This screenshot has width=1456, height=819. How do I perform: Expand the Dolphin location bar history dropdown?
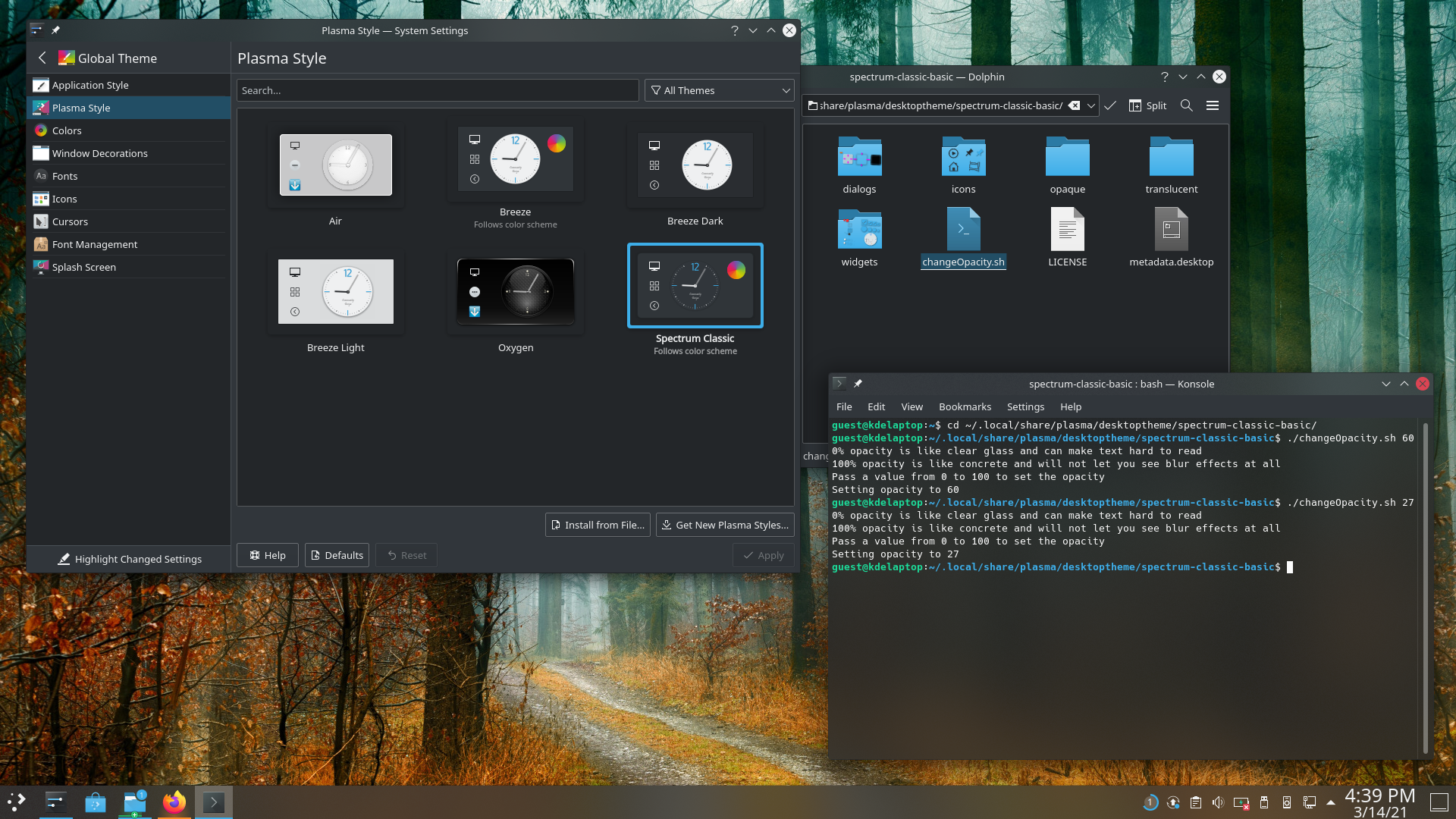click(1090, 105)
